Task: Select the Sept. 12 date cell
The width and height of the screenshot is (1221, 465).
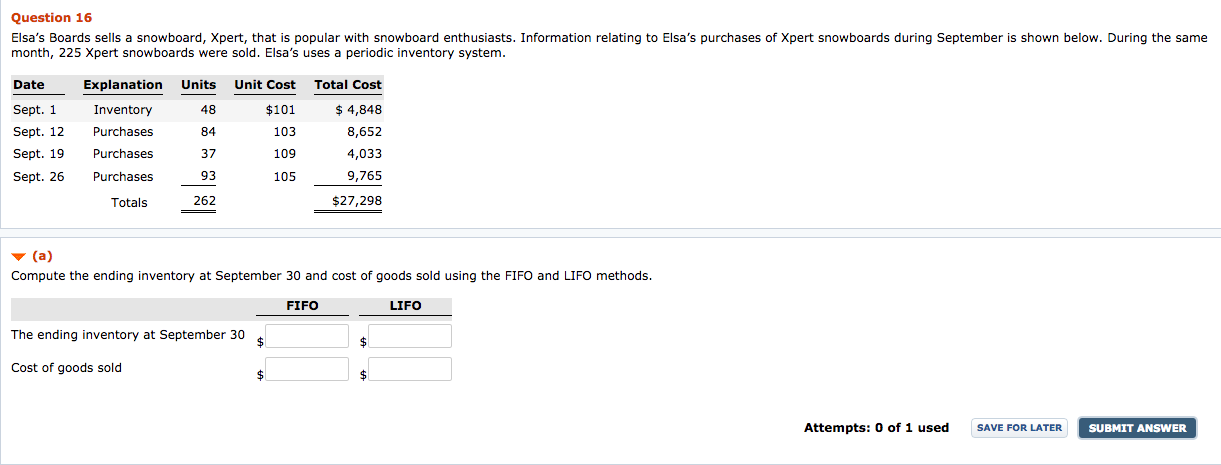Action: [x=38, y=132]
